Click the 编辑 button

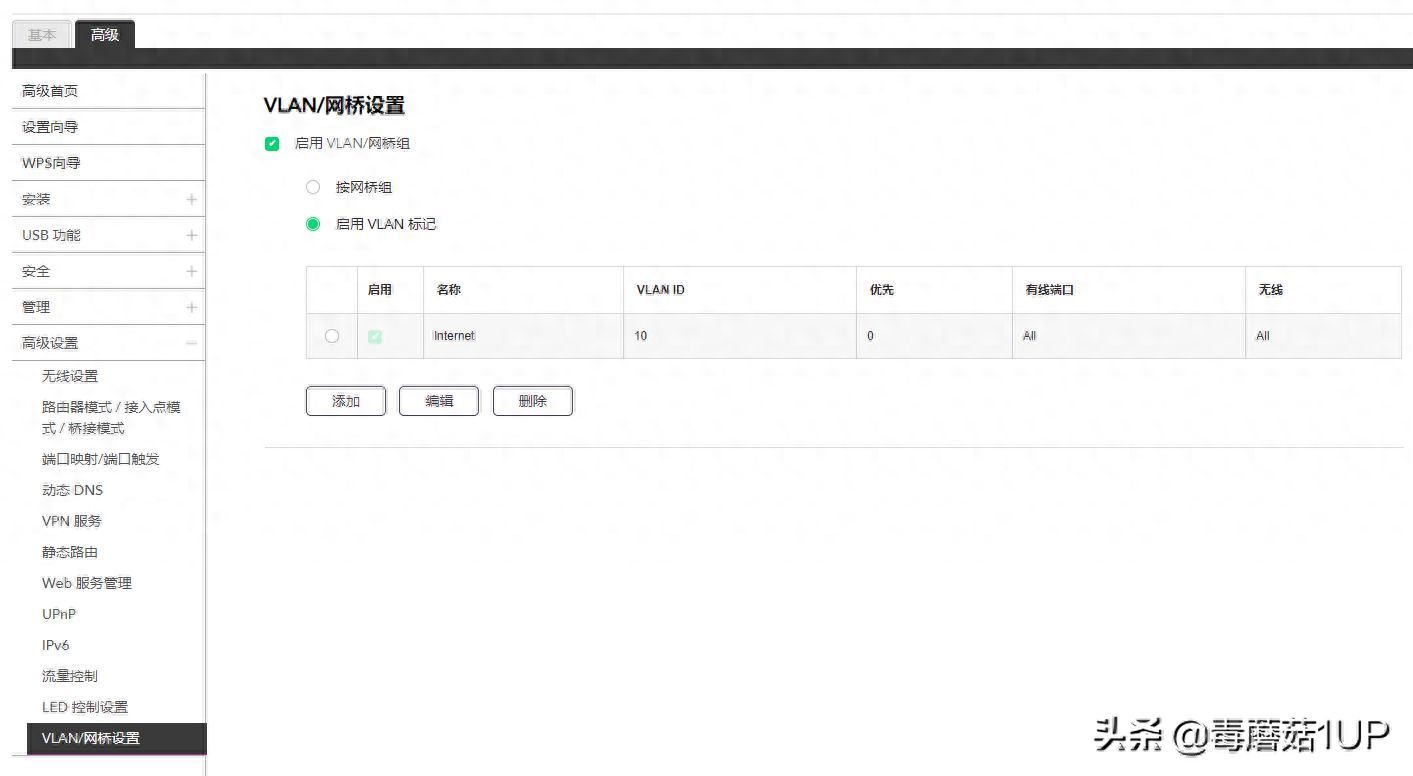(438, 400)
